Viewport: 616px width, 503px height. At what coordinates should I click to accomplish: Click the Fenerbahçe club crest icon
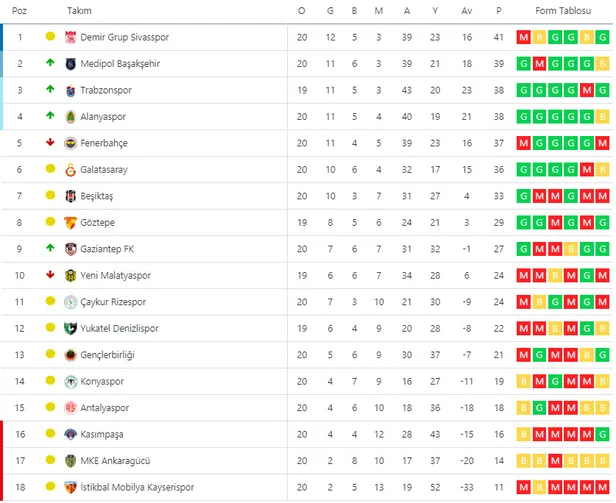70,143
